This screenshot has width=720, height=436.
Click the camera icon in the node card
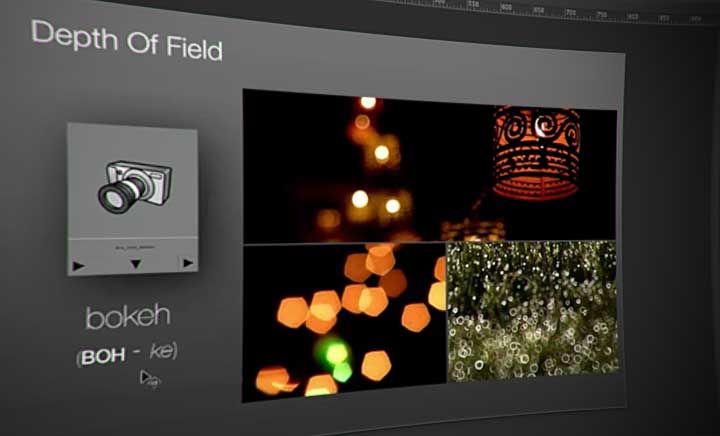(x=135, y=186)
